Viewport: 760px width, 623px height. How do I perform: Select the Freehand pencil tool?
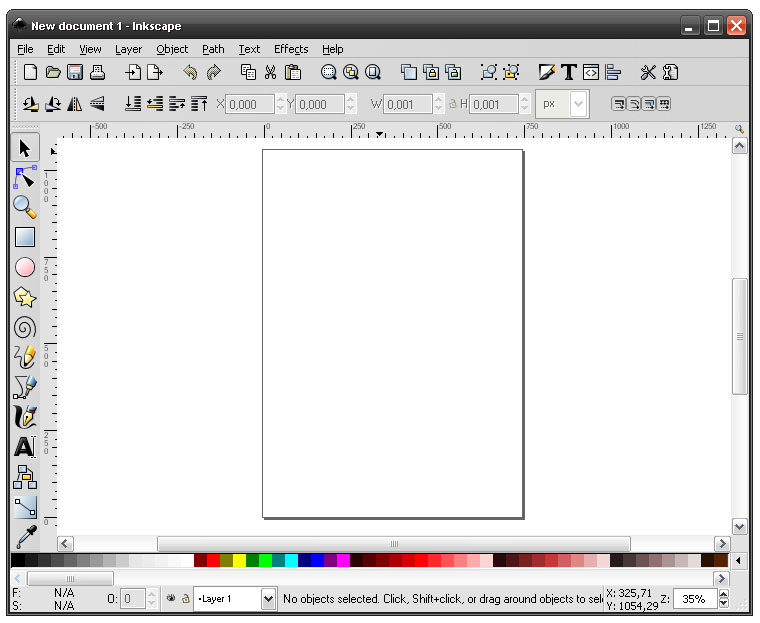point(25,357)
